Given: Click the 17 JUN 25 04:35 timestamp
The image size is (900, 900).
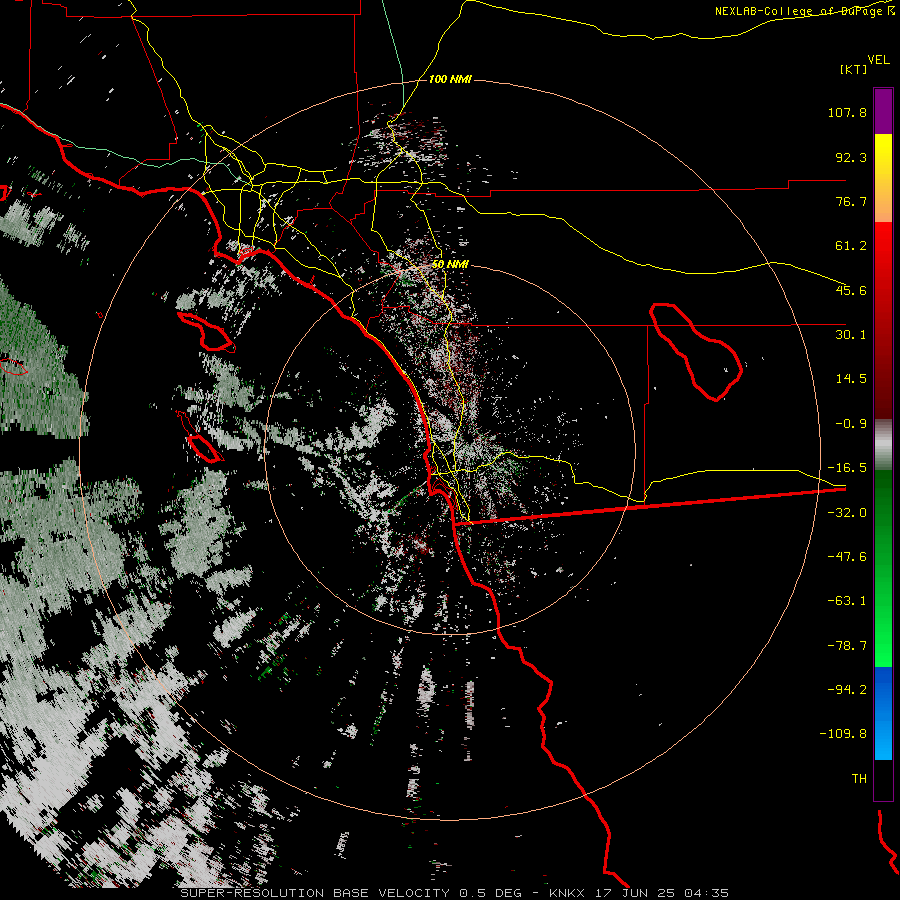Looking at the screenshot, I should pos(662,893).
